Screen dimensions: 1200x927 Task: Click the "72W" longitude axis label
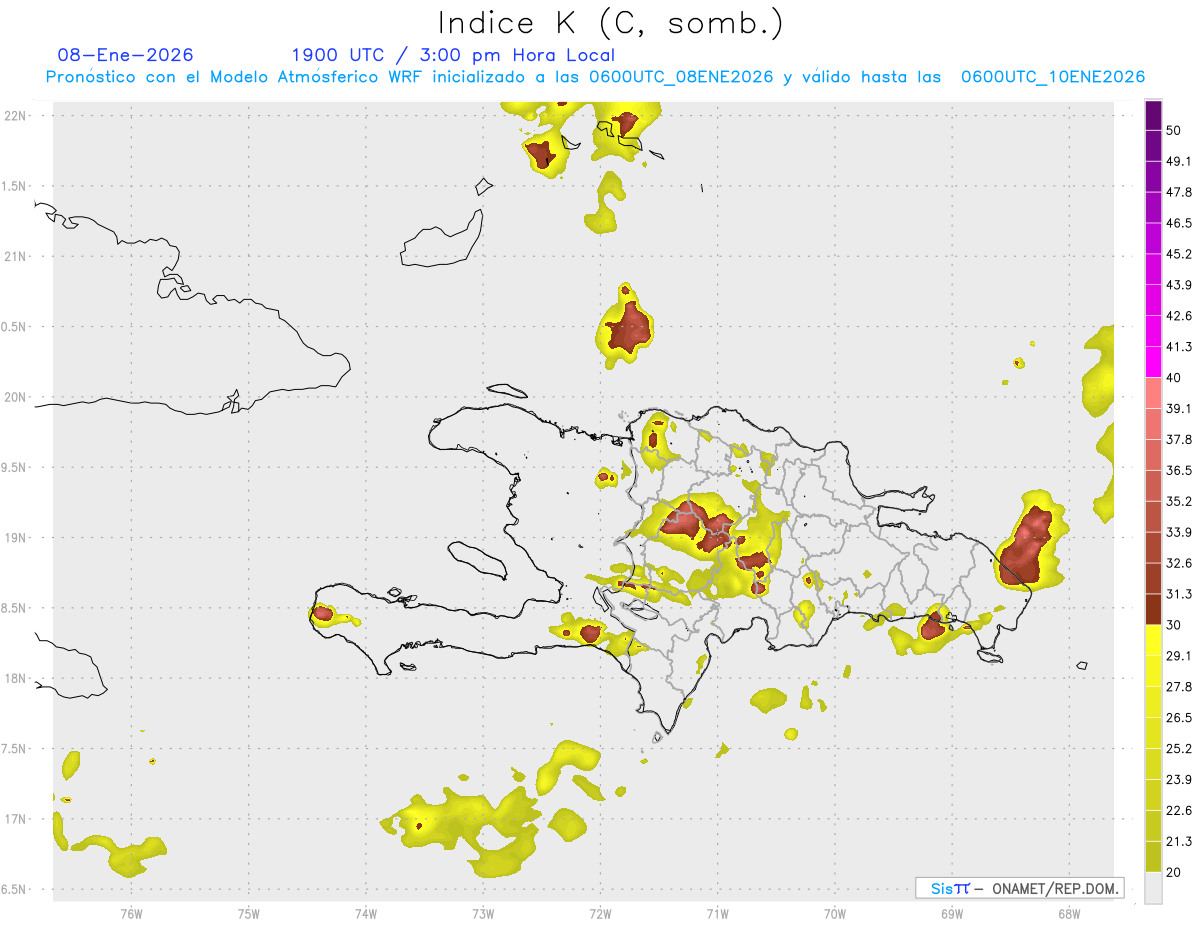tap(600, 913)
